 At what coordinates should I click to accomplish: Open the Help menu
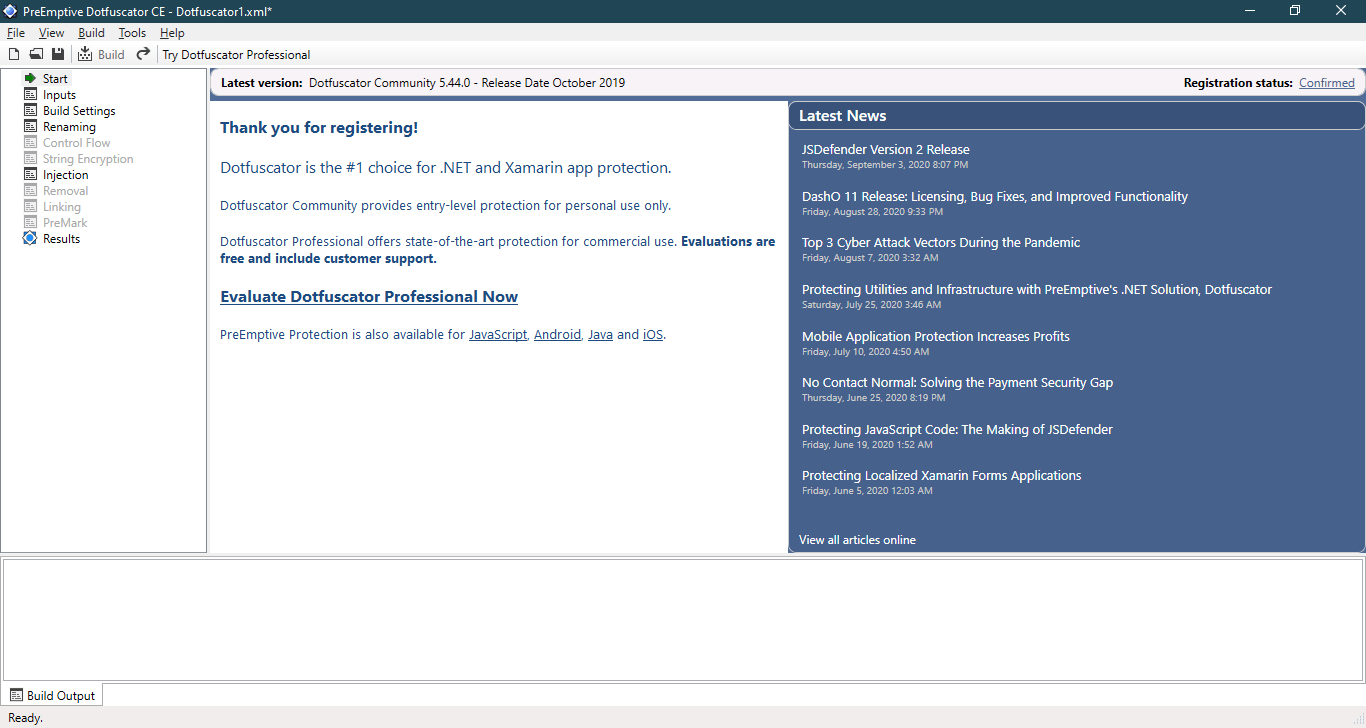[172, 32]
